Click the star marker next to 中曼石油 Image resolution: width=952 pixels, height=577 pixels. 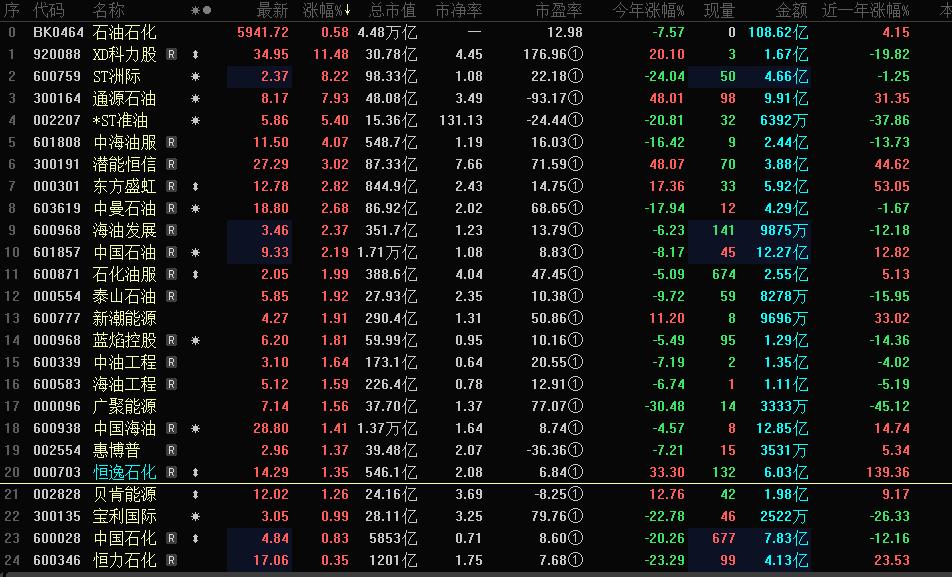point(196,208)
